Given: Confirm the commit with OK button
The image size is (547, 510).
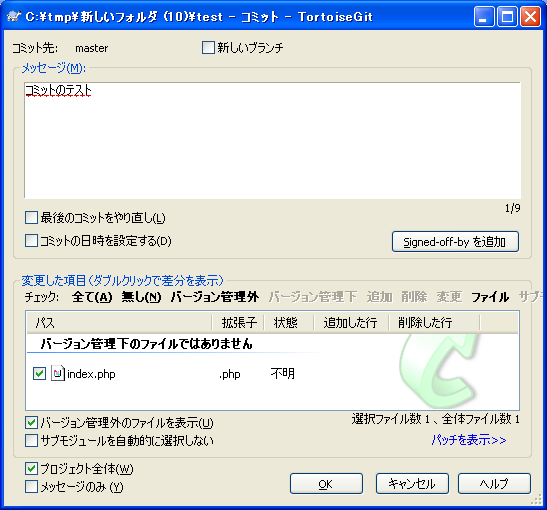Looking at the screenshot, I should tap(326, 483).
